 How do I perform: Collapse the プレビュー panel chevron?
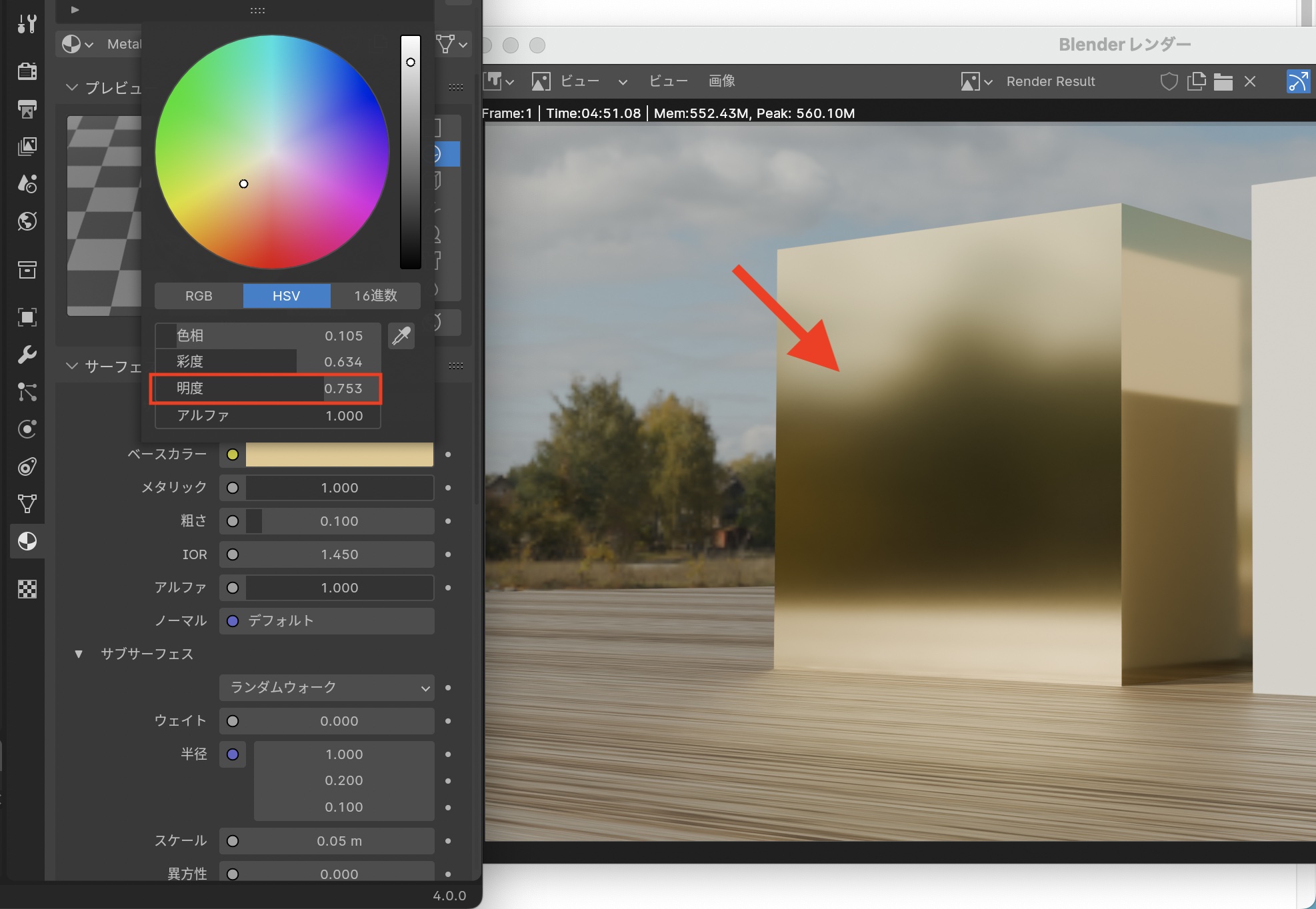point(72,87)
